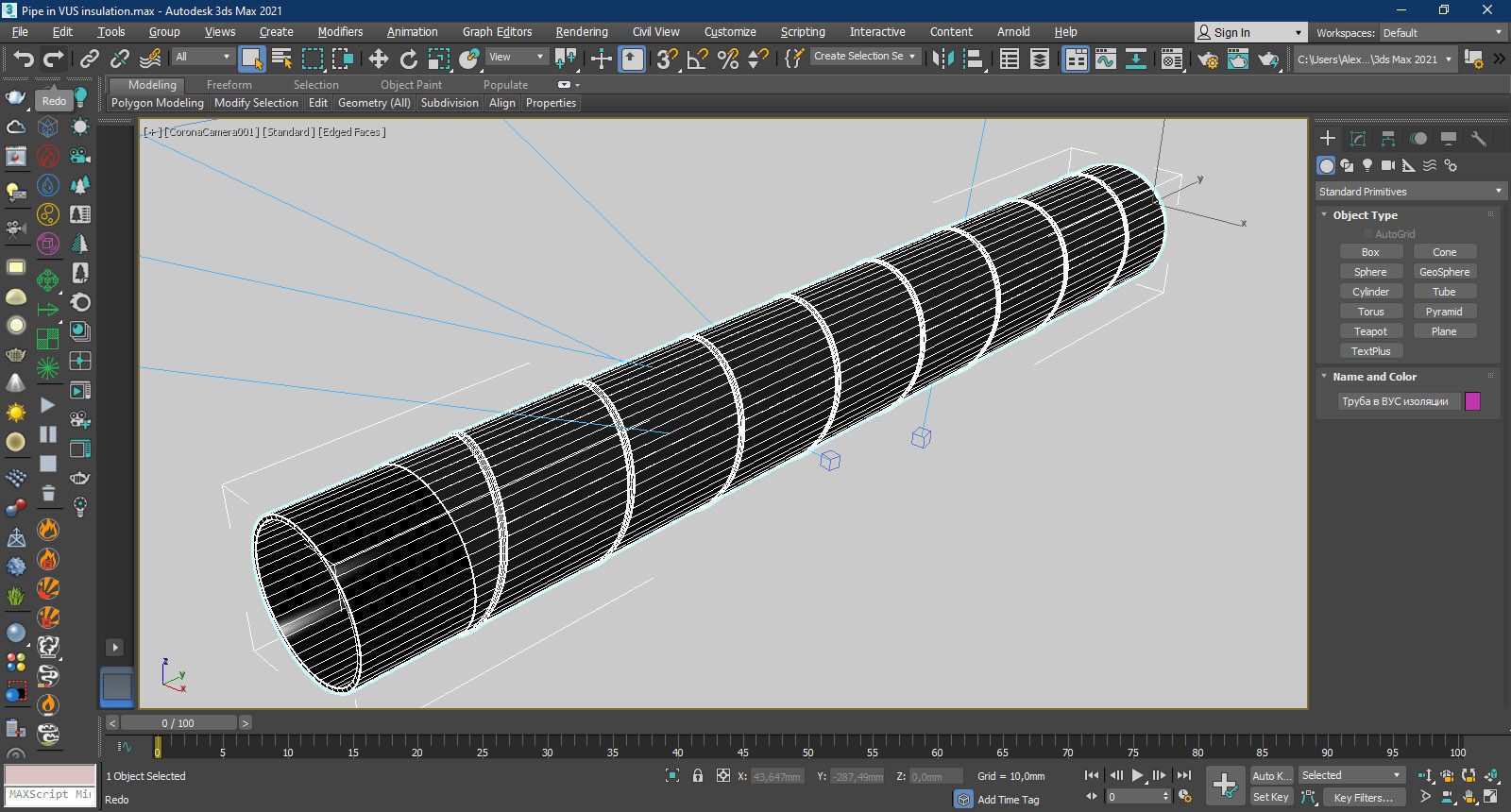This screenshot has height=812, width=1511.
Task: Click the Redo arrow icon
Action: [54, 59]
